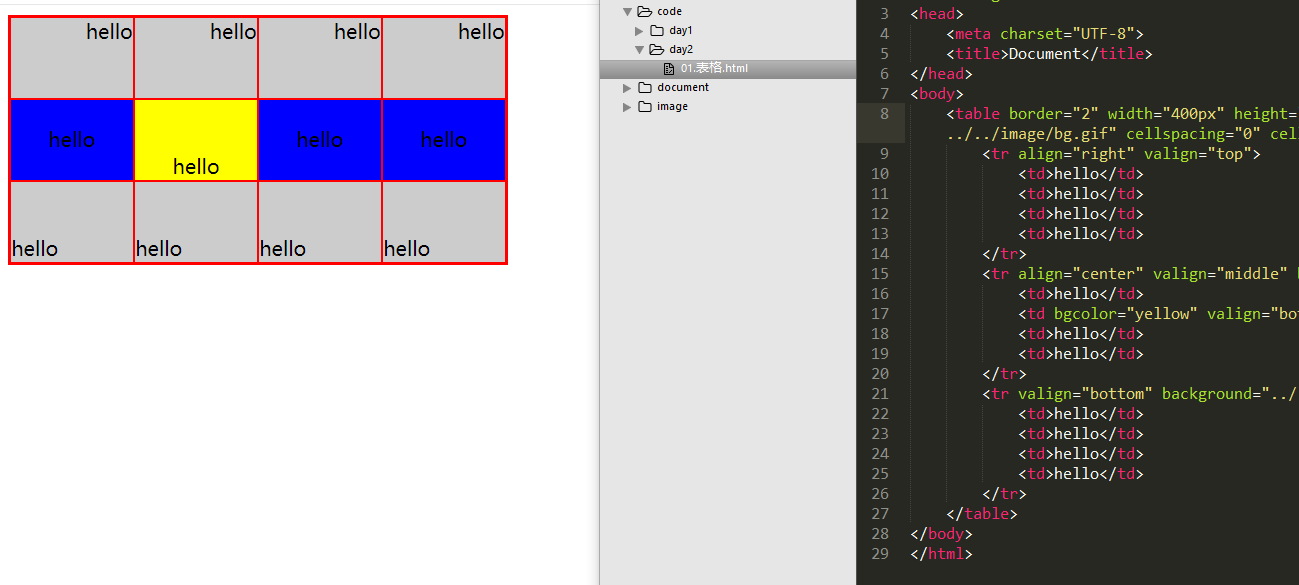Click <td>hello</td> on line 22
Viewport: 1299px width, 585px height.
(1081, 414)
